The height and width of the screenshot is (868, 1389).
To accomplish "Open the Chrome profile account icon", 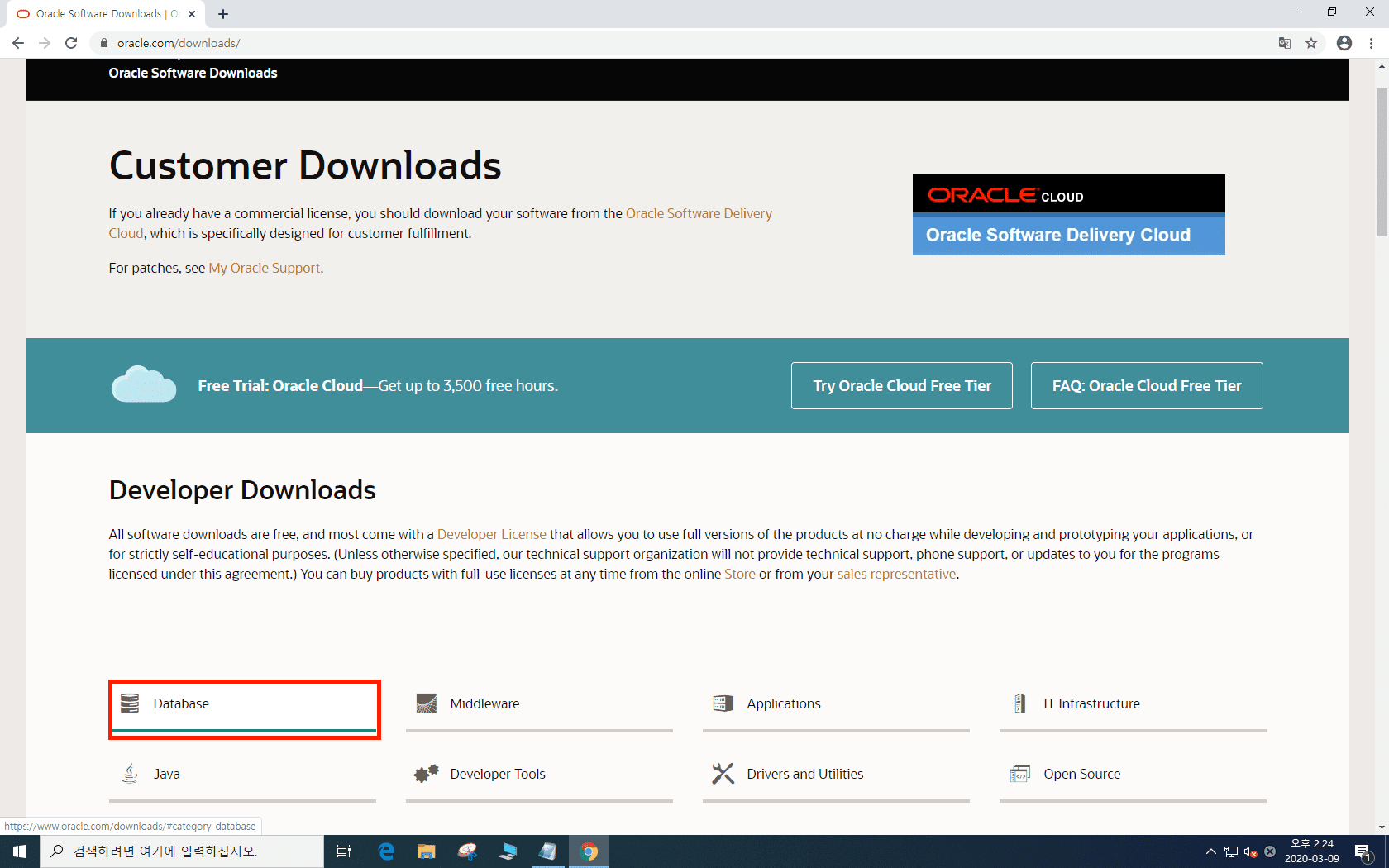I will pyautogui.click(x=1344, y=43).
